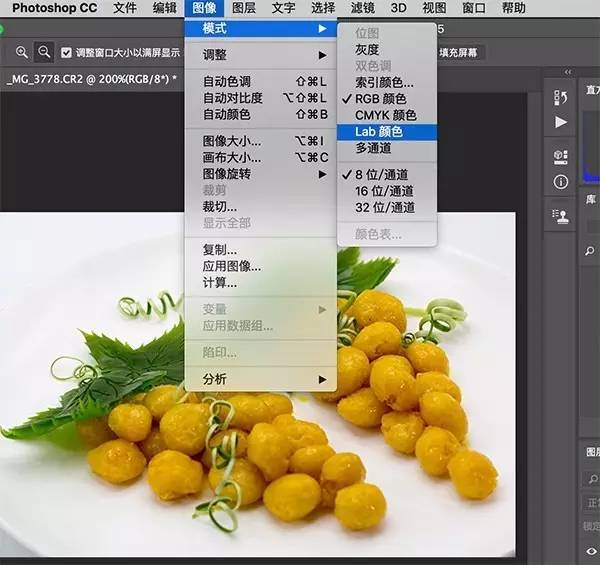
Task: Click the 填充屏幕 button
Action: (x=458, y=52)
